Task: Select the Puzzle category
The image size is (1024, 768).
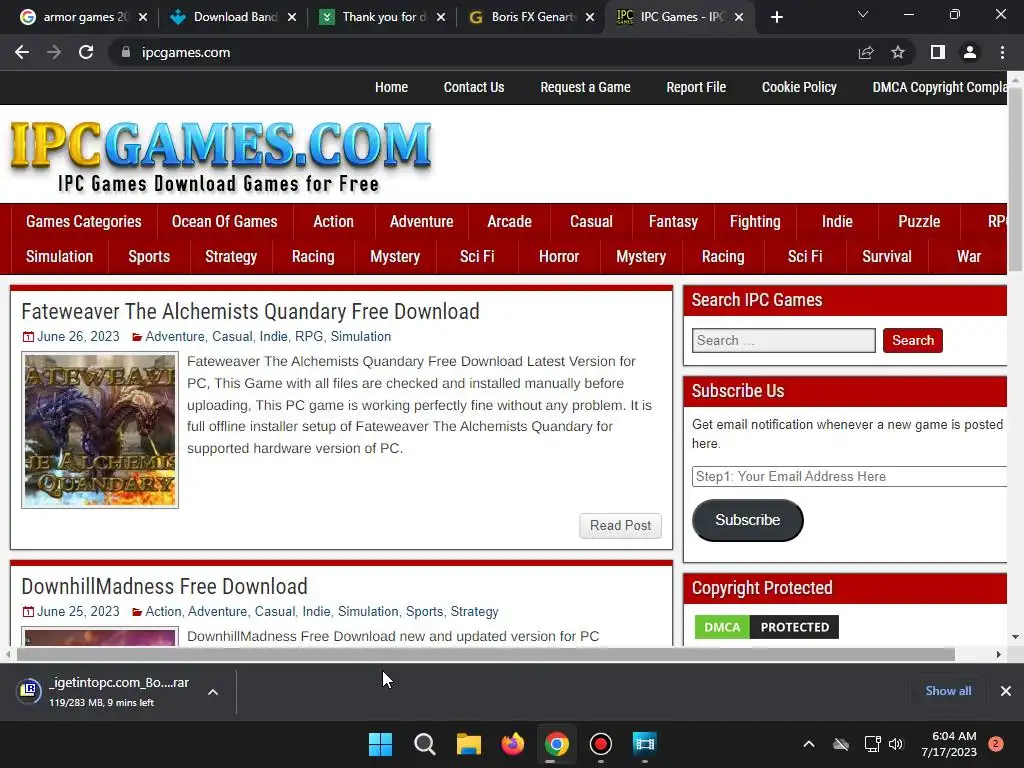Action: pos(919,221)
